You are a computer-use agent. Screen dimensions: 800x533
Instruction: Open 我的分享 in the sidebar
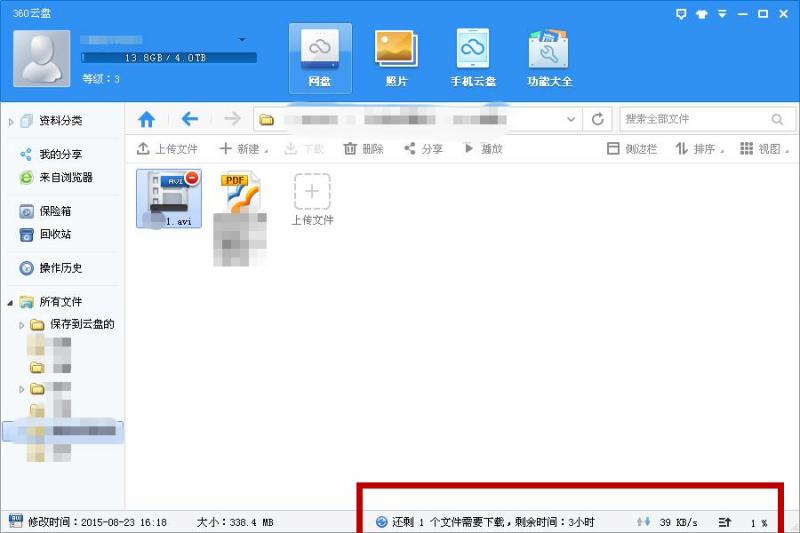61,154
